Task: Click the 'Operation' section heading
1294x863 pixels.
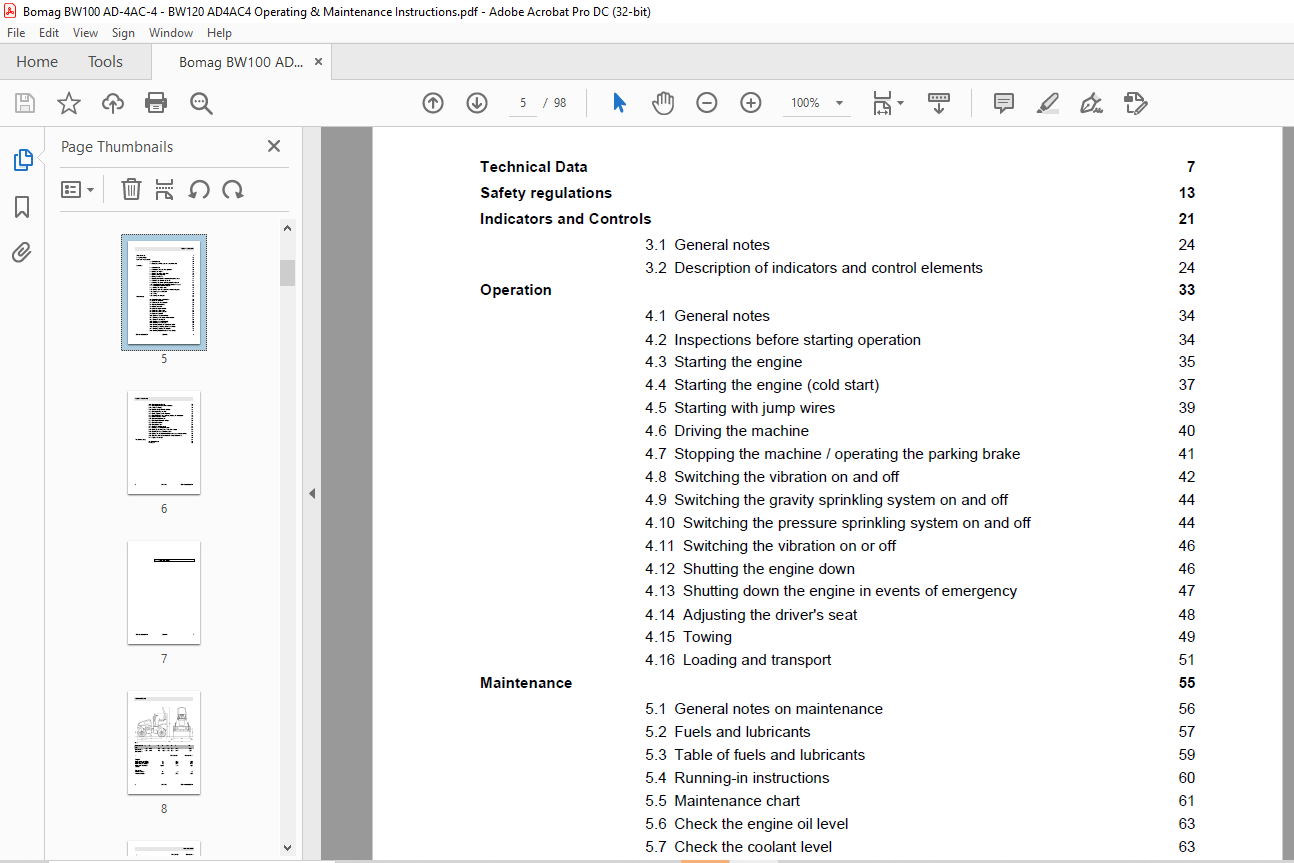Action: [516, 290]
